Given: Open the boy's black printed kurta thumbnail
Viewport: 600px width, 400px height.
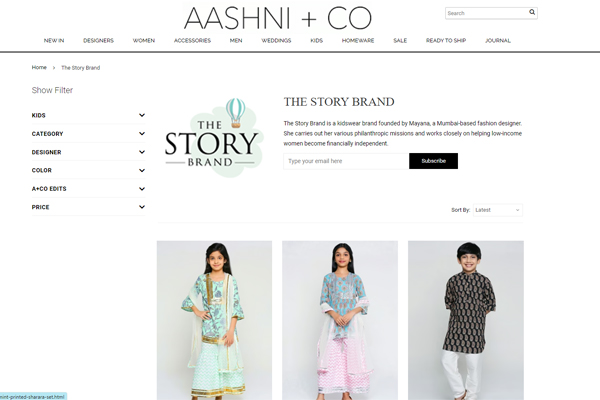Looking at the screenshot, I should point(466,320).
